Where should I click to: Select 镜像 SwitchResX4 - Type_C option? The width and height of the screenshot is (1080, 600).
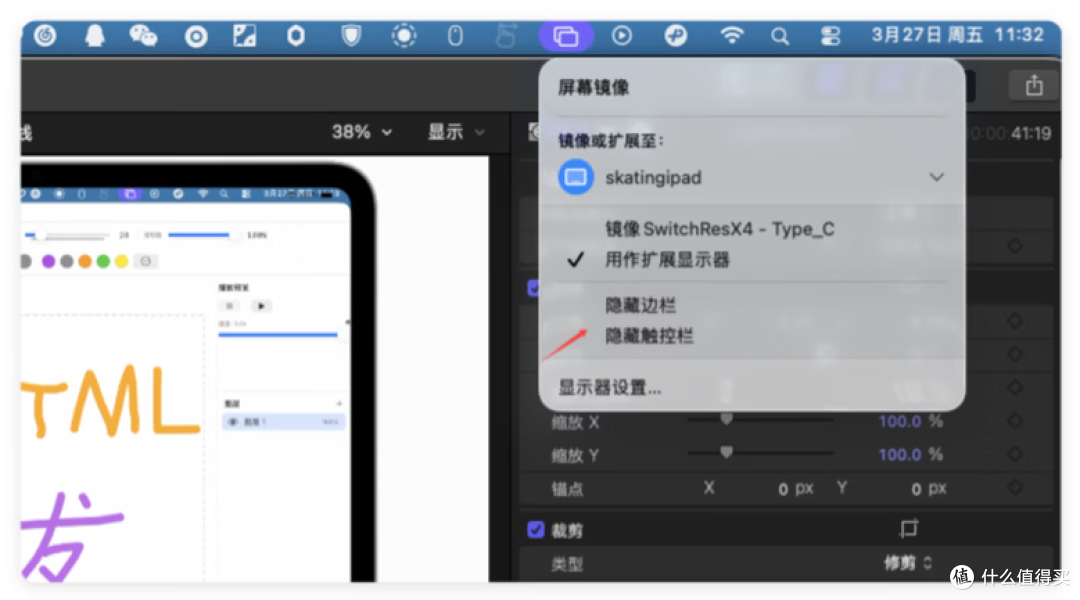[x=720, y=229]
